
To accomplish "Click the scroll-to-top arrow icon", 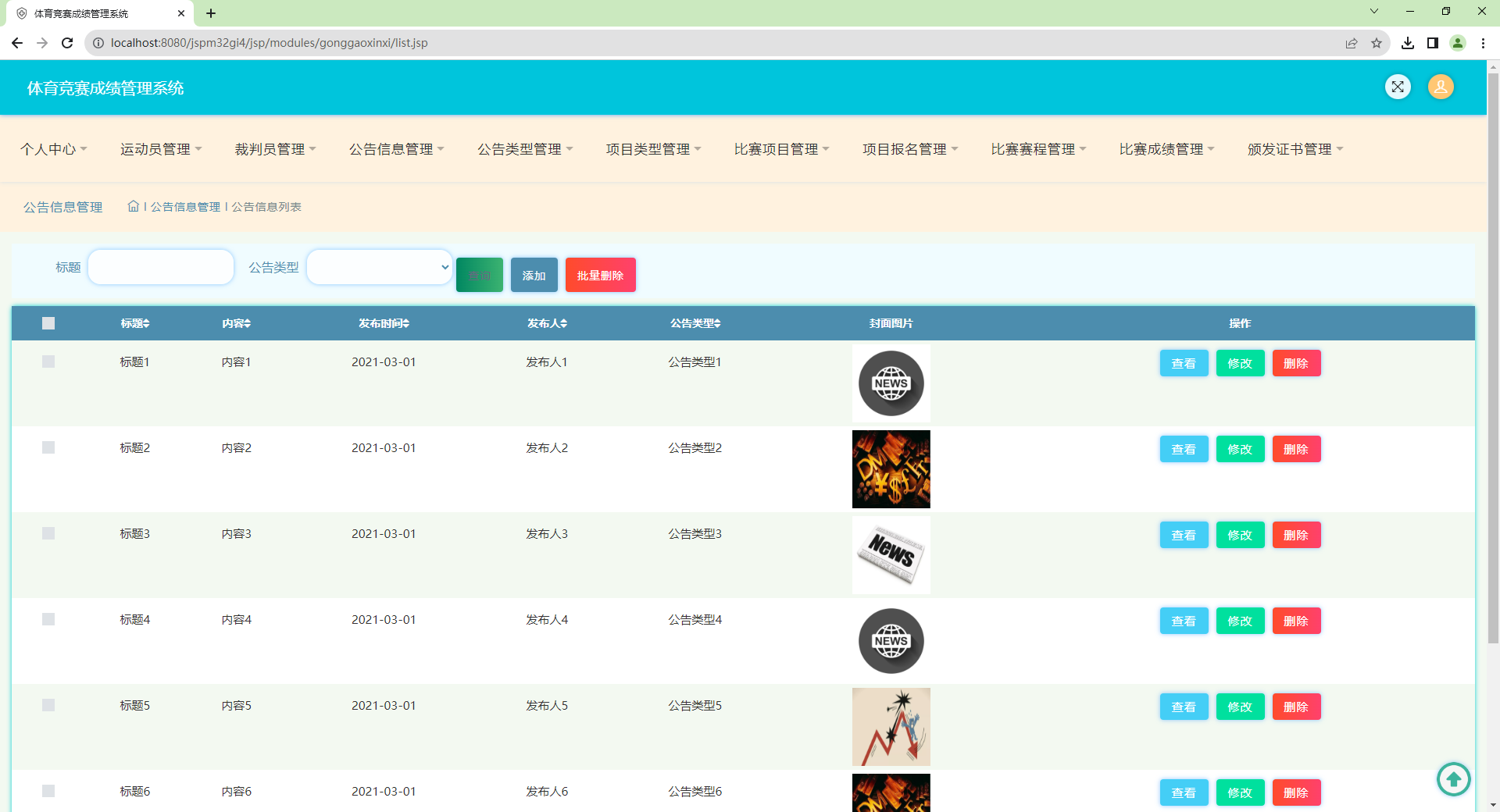I will coord(1453,778).
